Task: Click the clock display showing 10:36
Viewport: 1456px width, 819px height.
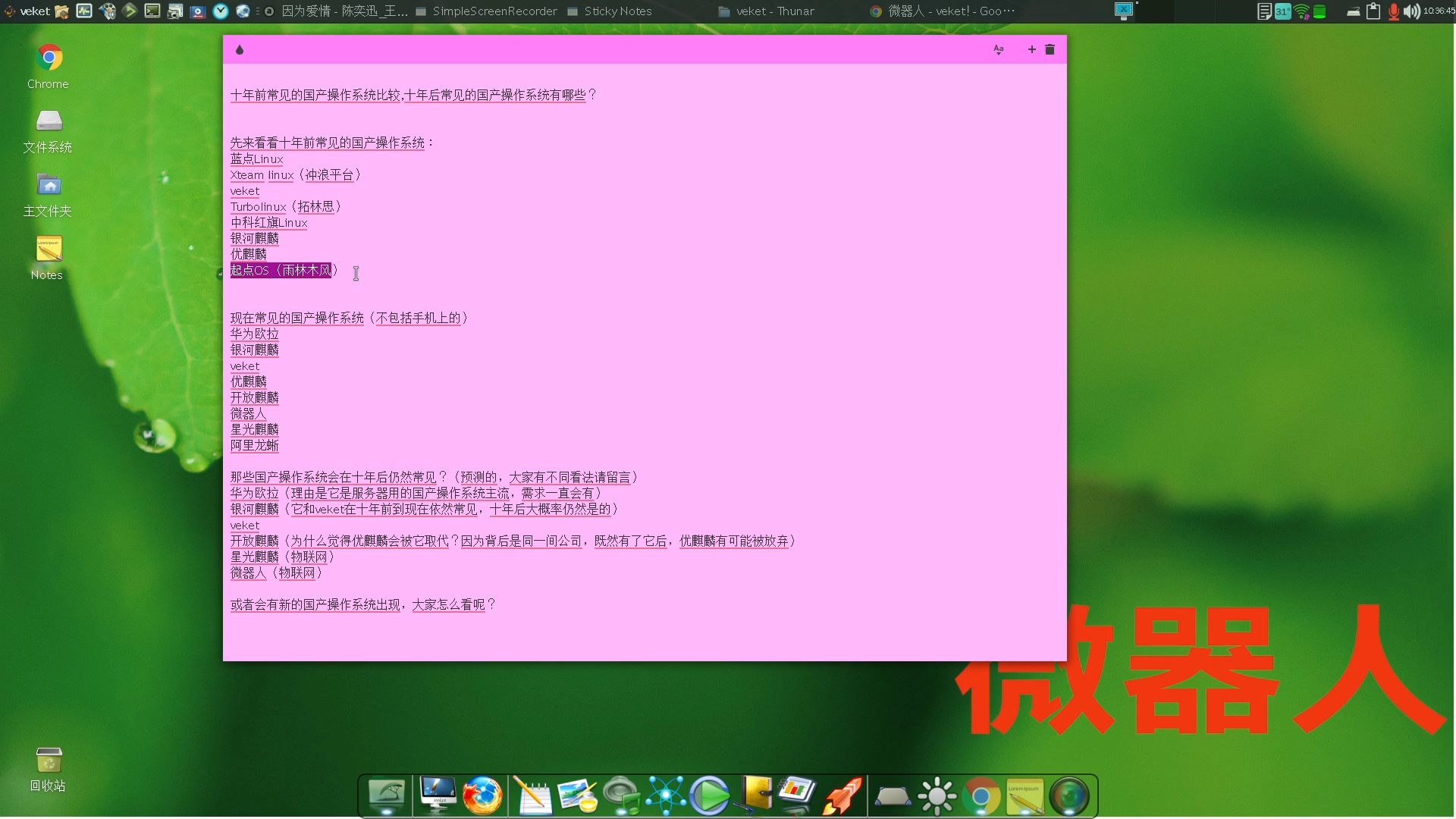Action: pos(1437,10)
